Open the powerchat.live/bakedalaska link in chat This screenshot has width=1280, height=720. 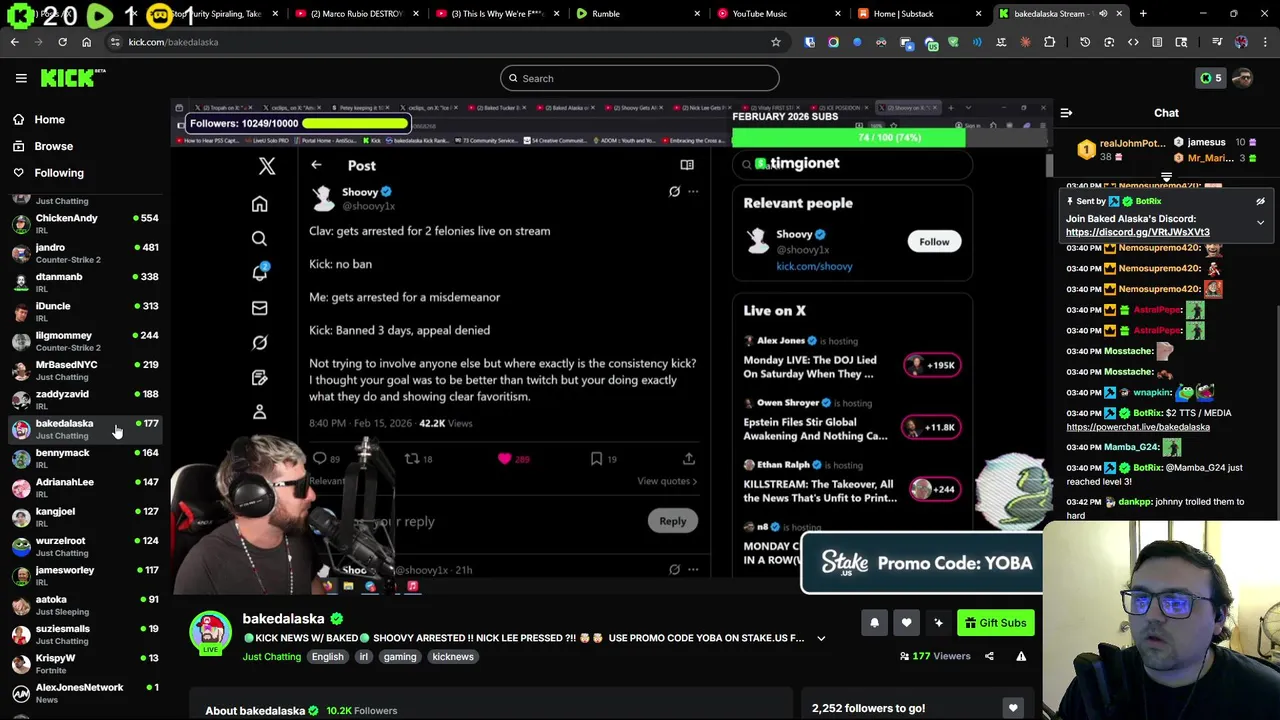click(1138, 427)
